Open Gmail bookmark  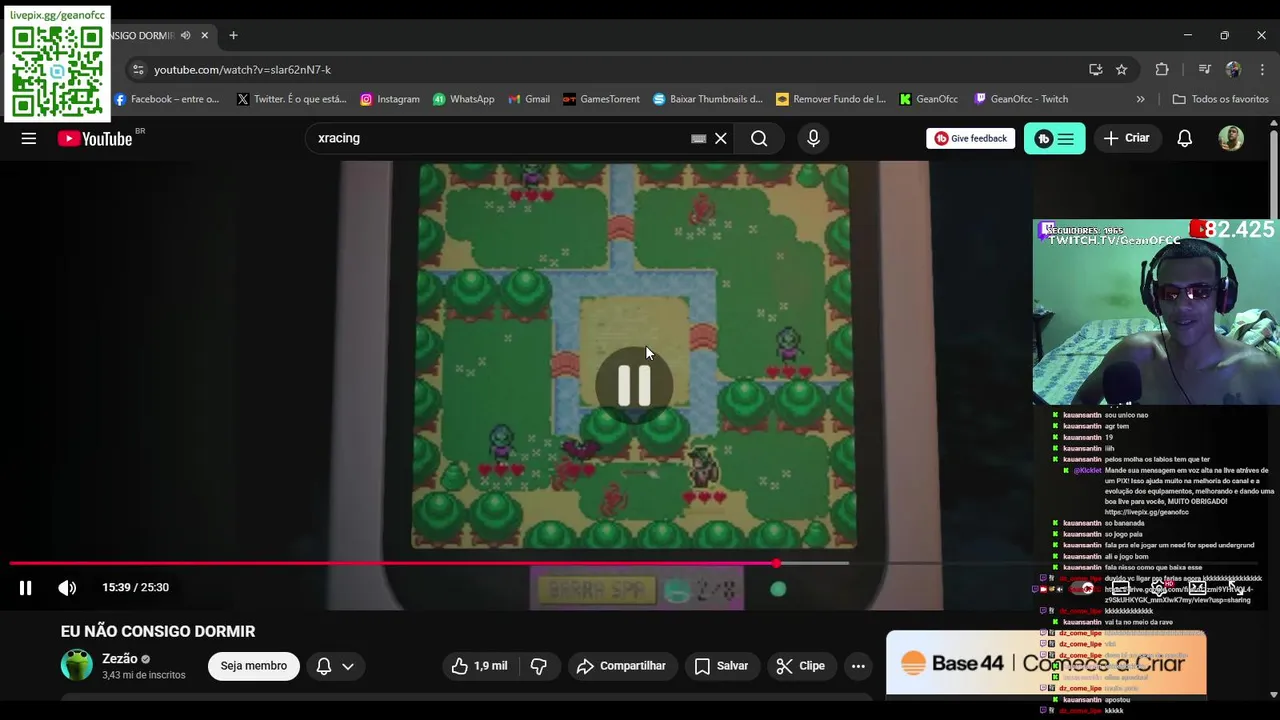(x=529, y=99)
